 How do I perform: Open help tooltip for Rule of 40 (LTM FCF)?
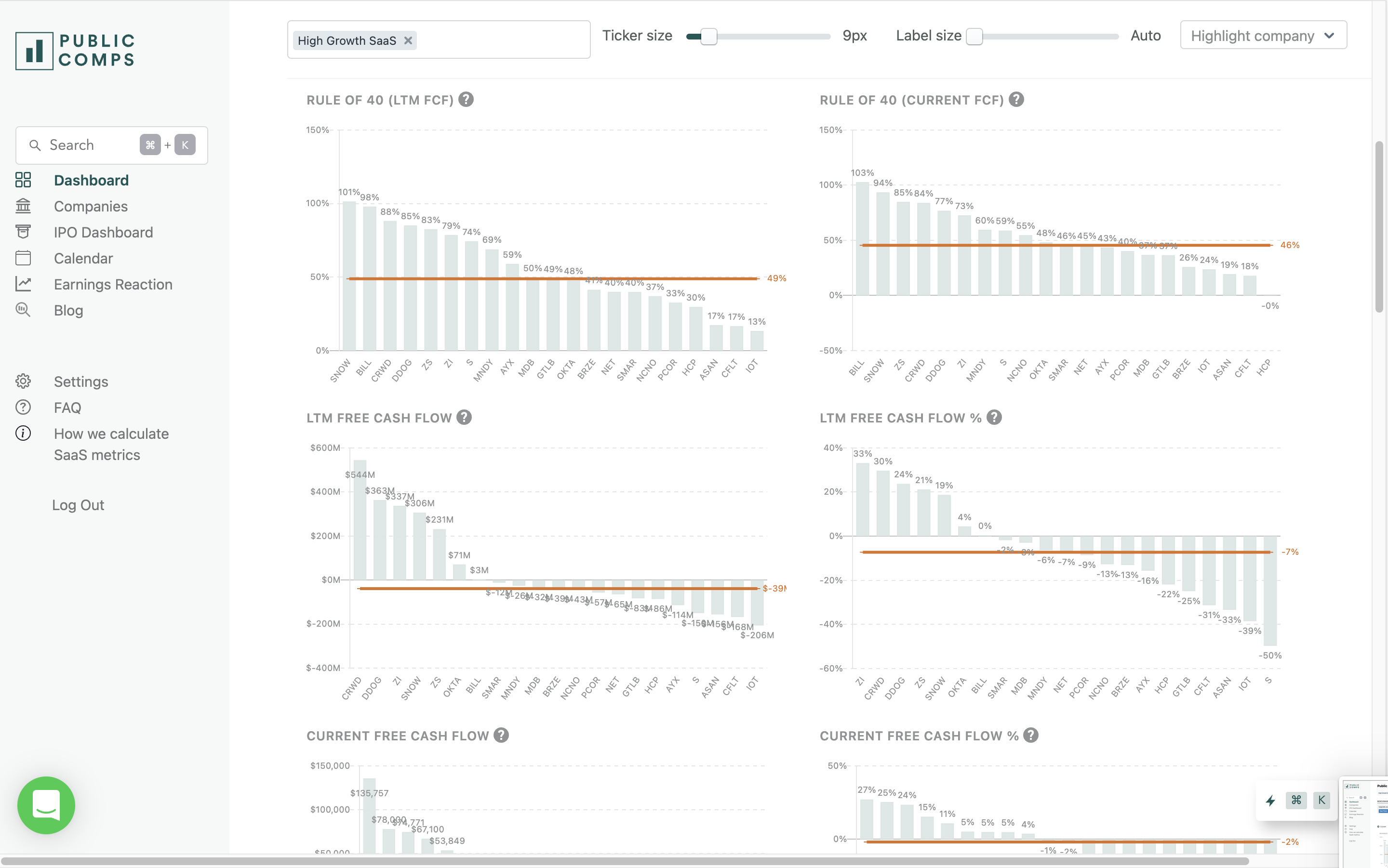coord(467,100)
